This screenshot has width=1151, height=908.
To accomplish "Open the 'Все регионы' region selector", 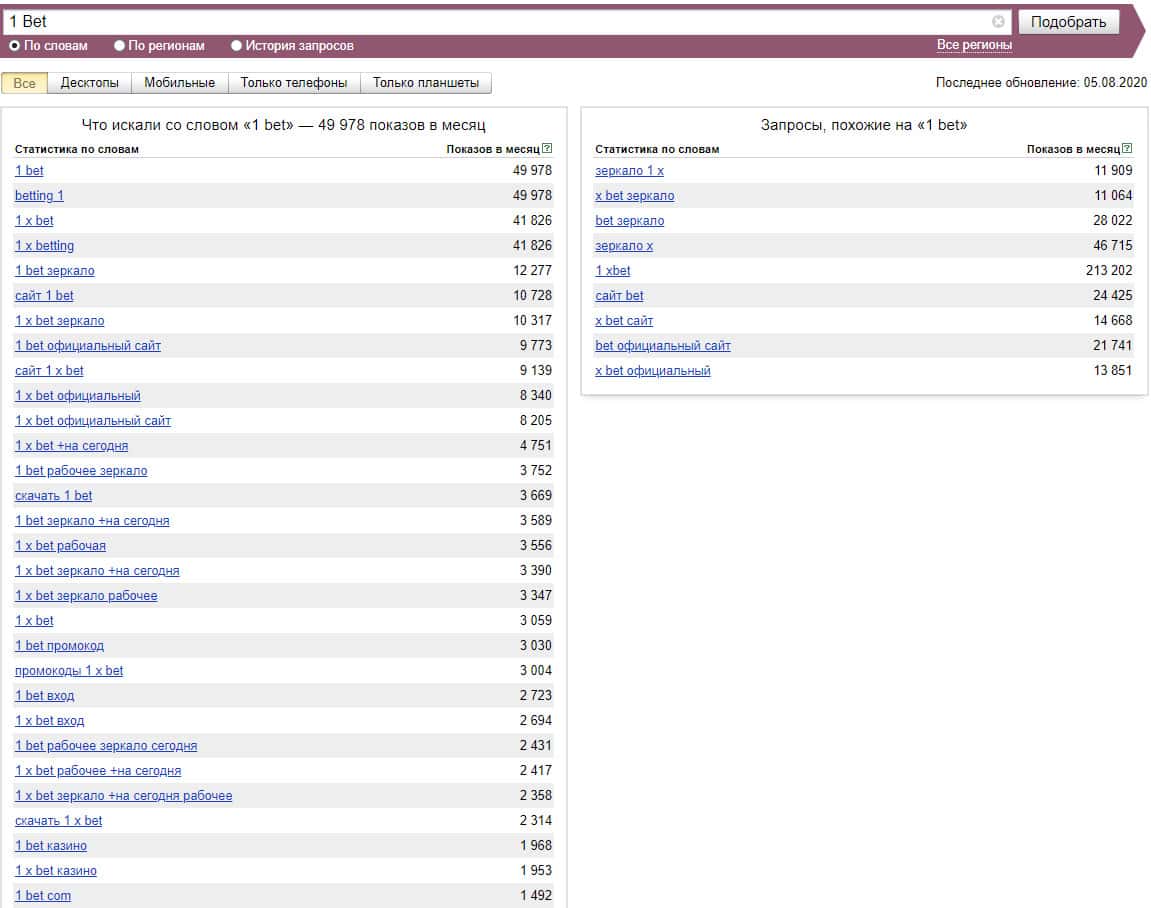I will 974,45.
